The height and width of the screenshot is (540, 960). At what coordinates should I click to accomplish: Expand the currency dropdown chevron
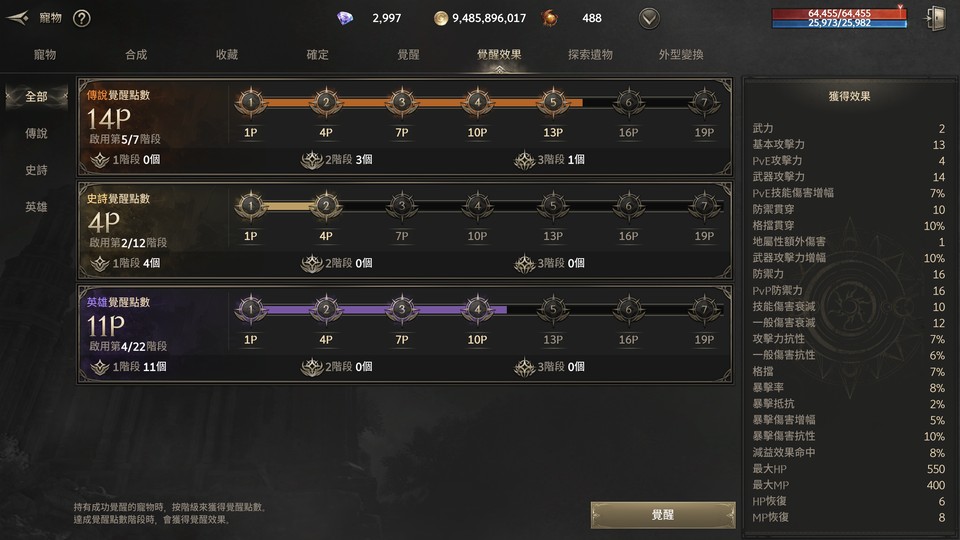click(649, 18)
